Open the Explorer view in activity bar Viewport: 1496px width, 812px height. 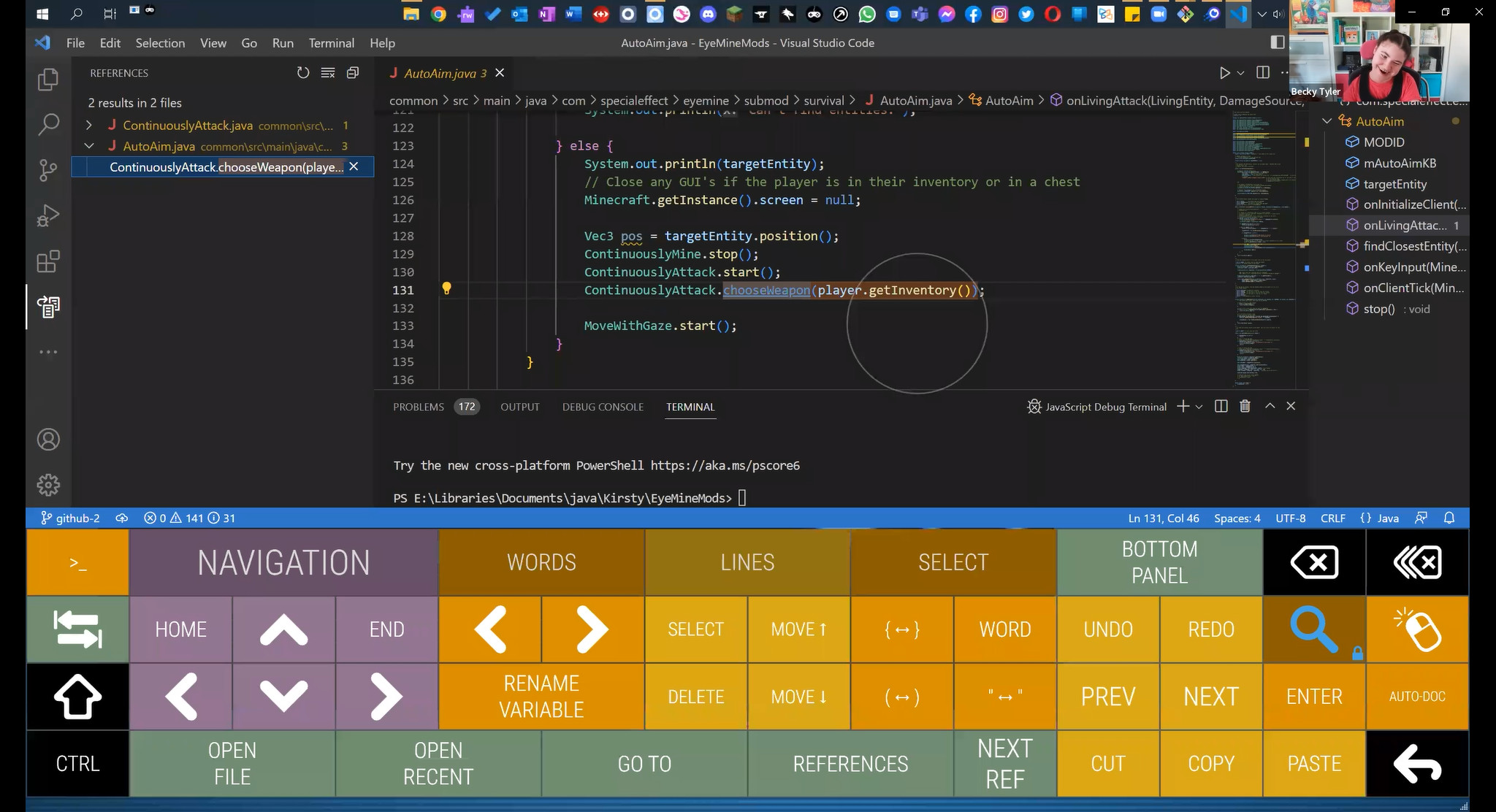[x=48, y=80]
